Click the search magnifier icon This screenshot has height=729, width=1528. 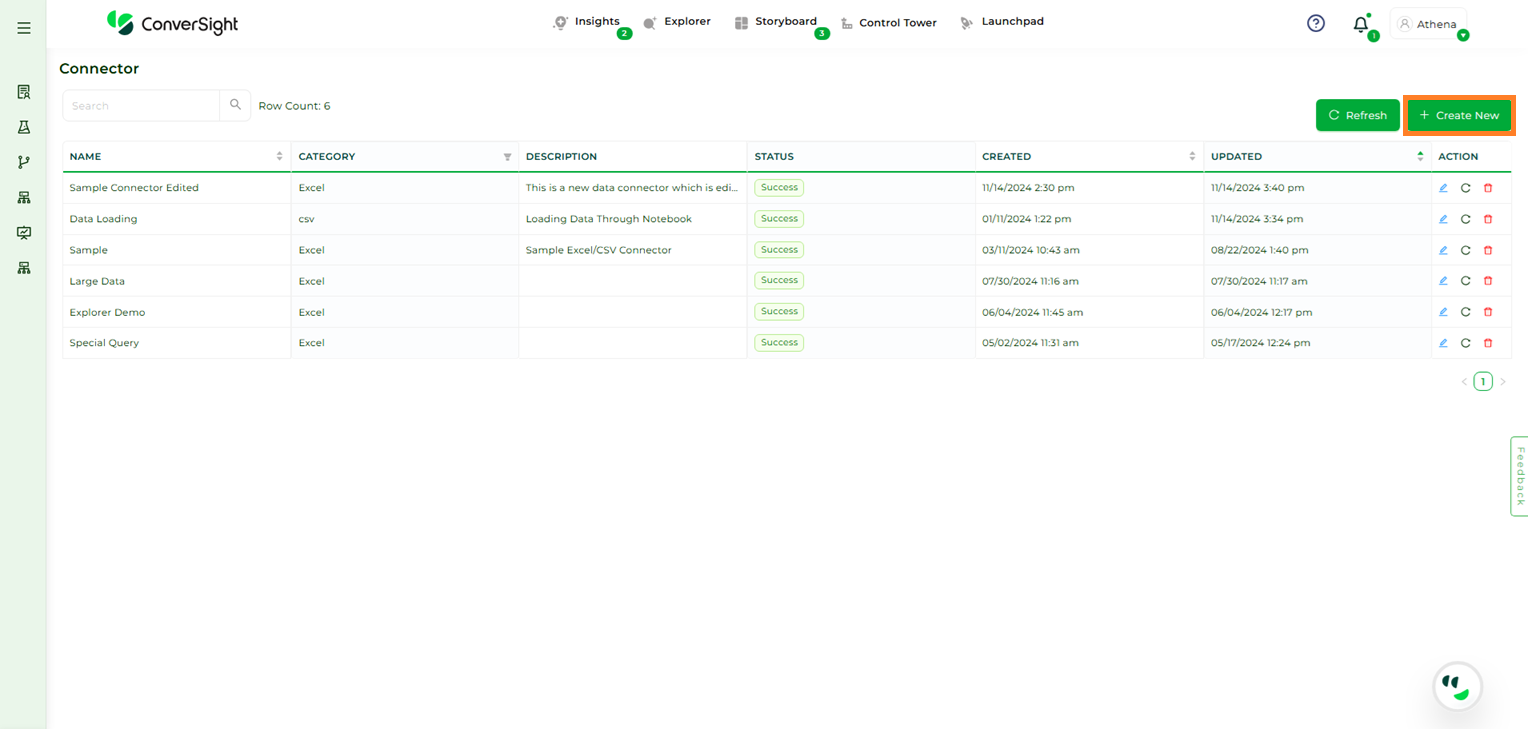pos(235,105)
